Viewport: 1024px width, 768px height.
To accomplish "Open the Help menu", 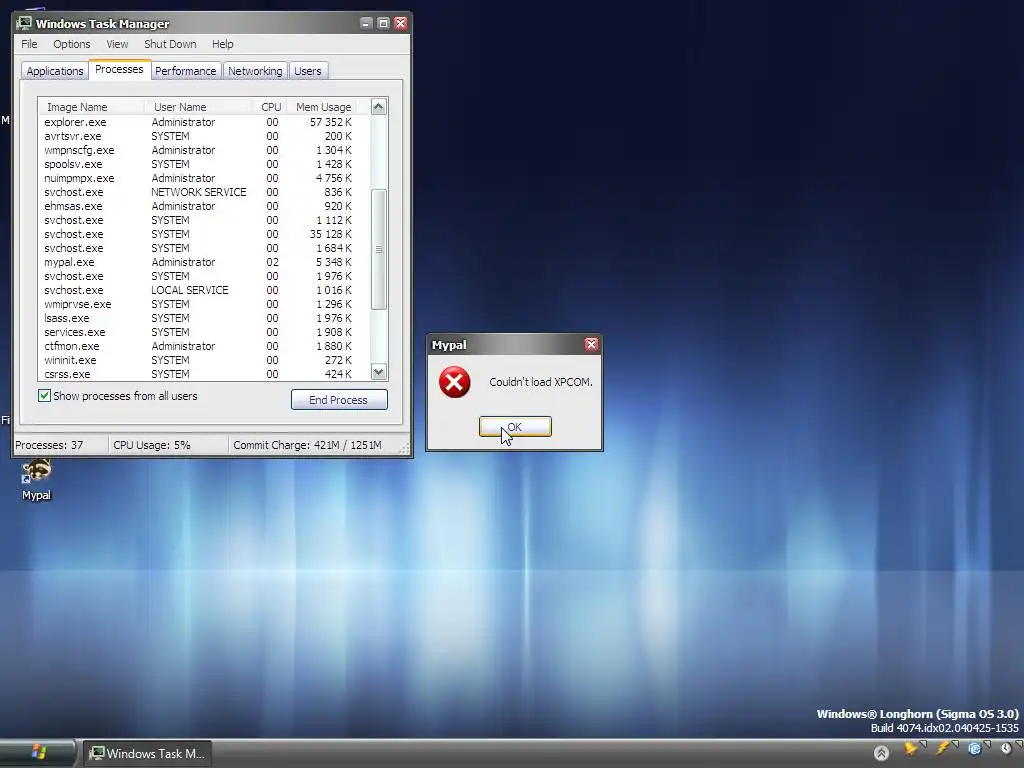I will [223, 44].
